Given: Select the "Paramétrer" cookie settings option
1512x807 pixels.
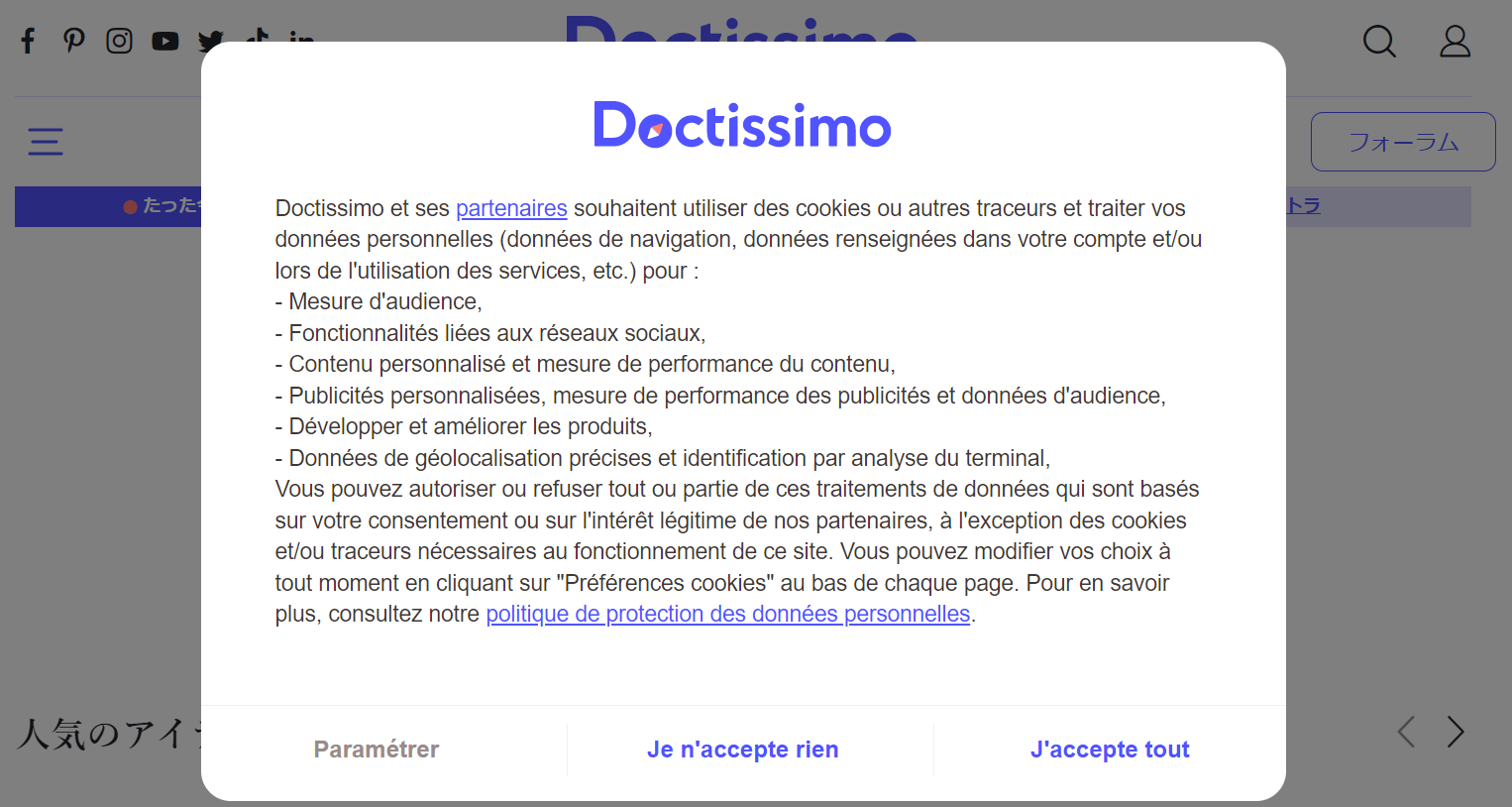Looking at the screenshot, I should click(377, 749).
